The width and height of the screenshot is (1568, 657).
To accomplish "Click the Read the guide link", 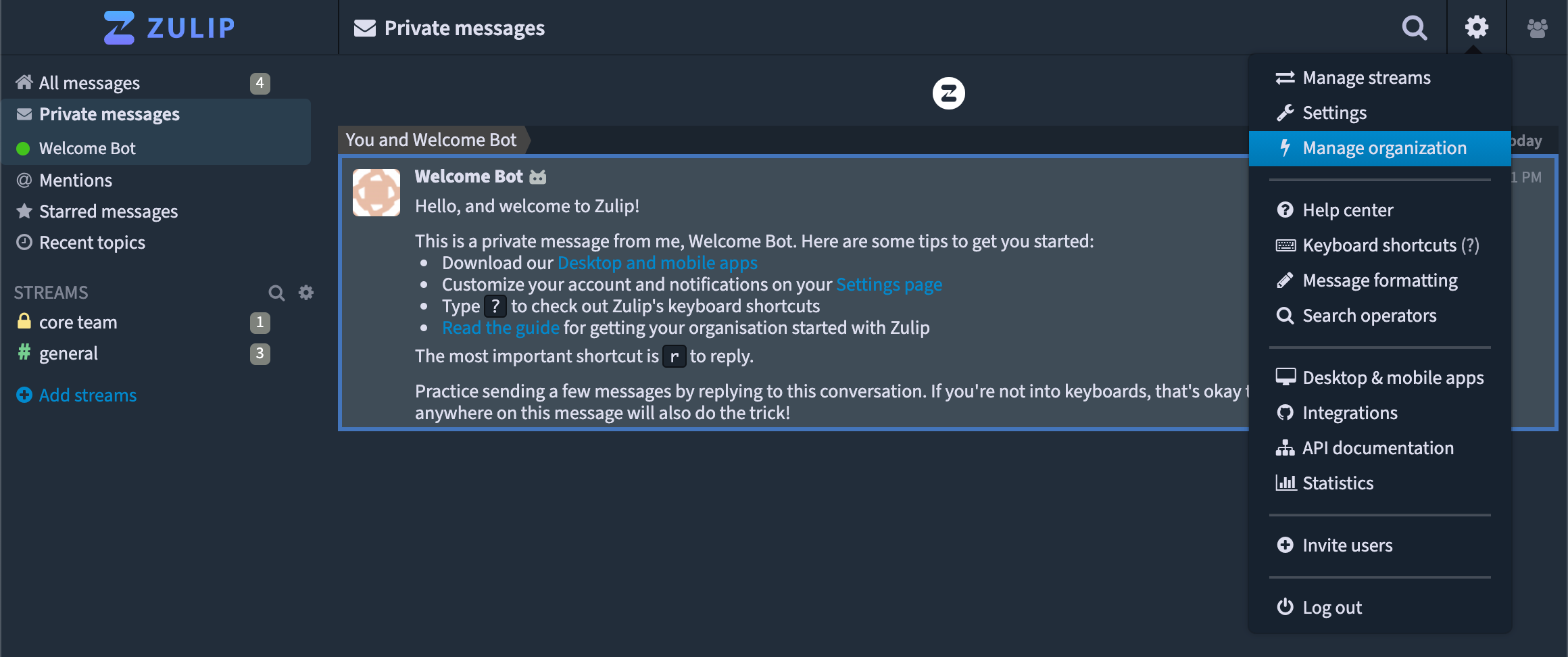I will pos(500,328).
